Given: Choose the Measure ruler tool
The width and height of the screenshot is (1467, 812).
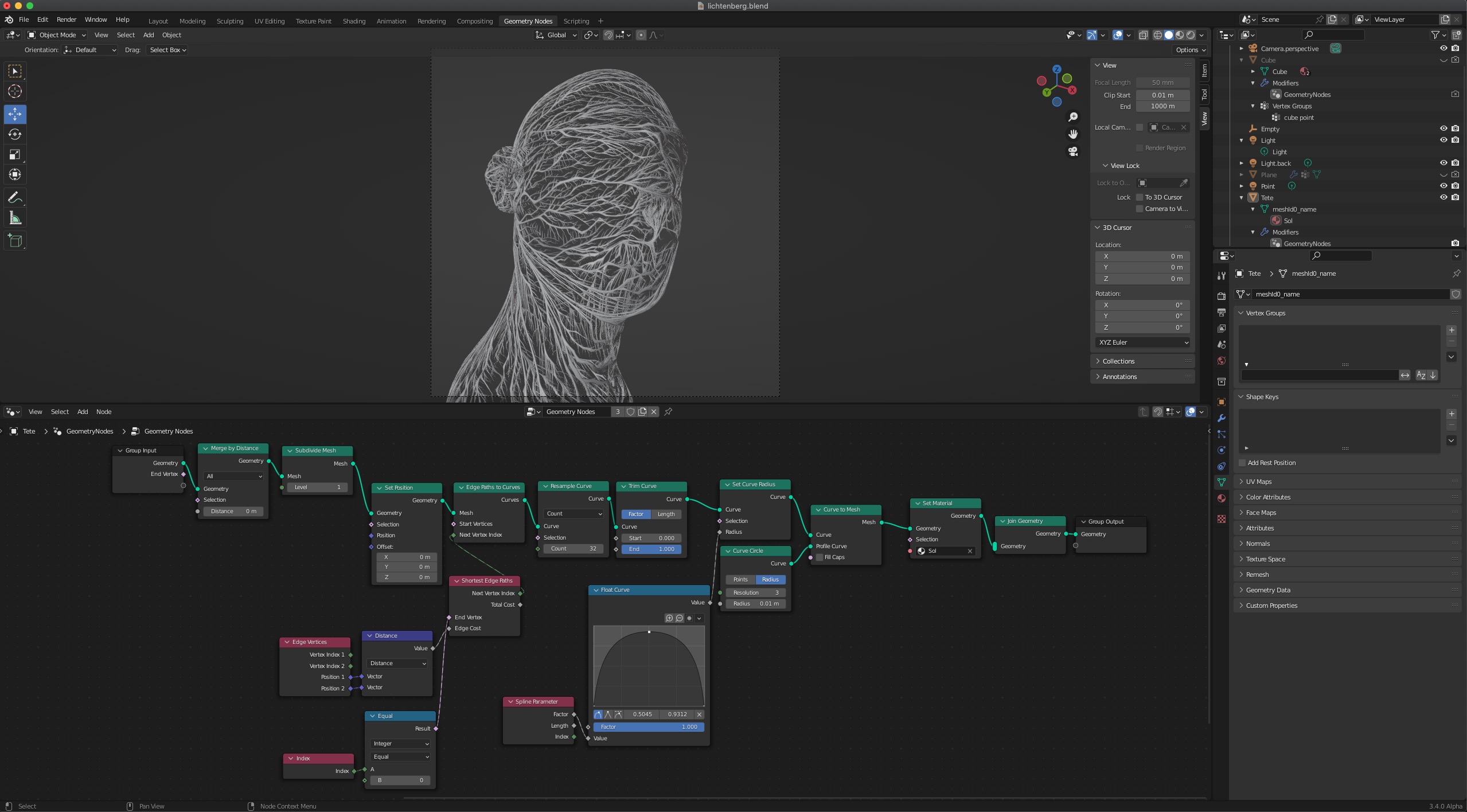Looking at the screenshot, I should [x=15, y=218].
